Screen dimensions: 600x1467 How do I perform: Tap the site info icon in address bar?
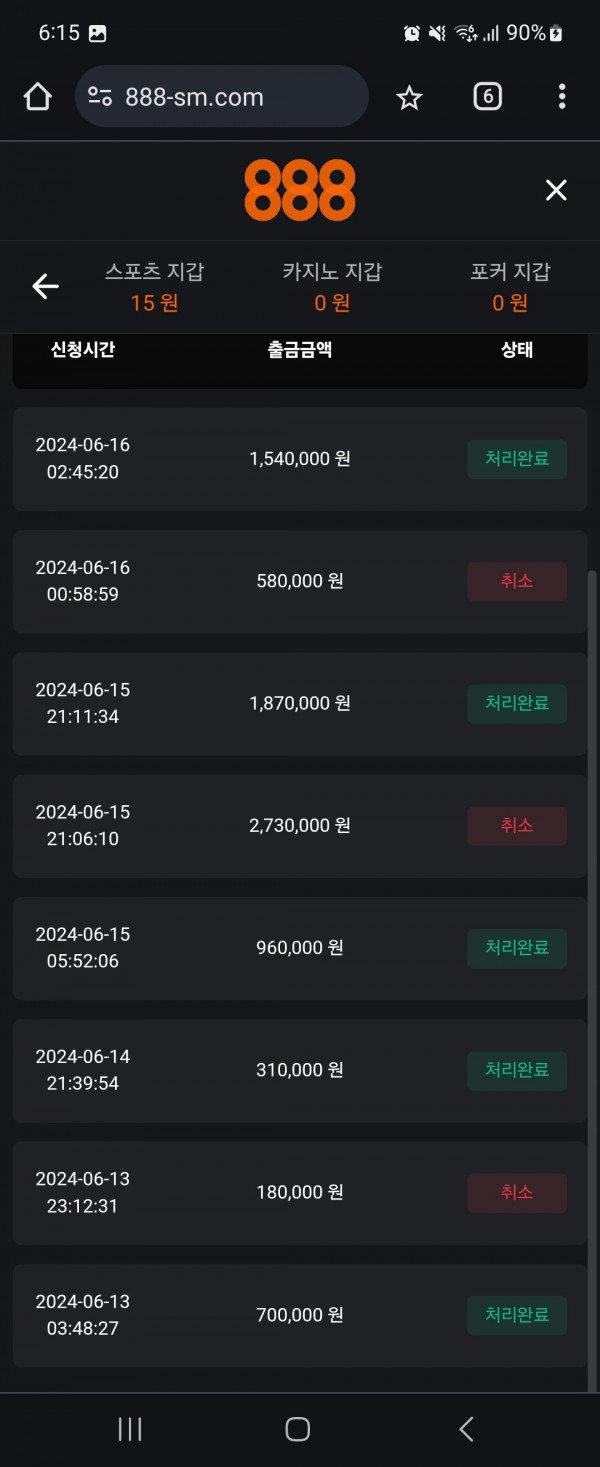tap(100, 97)
